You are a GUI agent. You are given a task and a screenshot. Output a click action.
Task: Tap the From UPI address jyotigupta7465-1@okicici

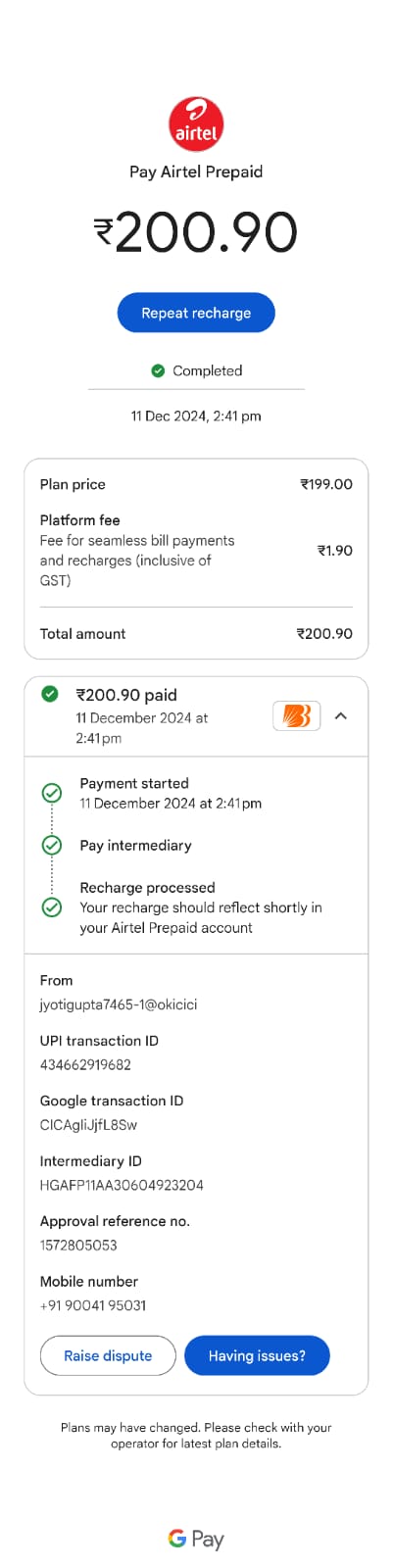119,1004
